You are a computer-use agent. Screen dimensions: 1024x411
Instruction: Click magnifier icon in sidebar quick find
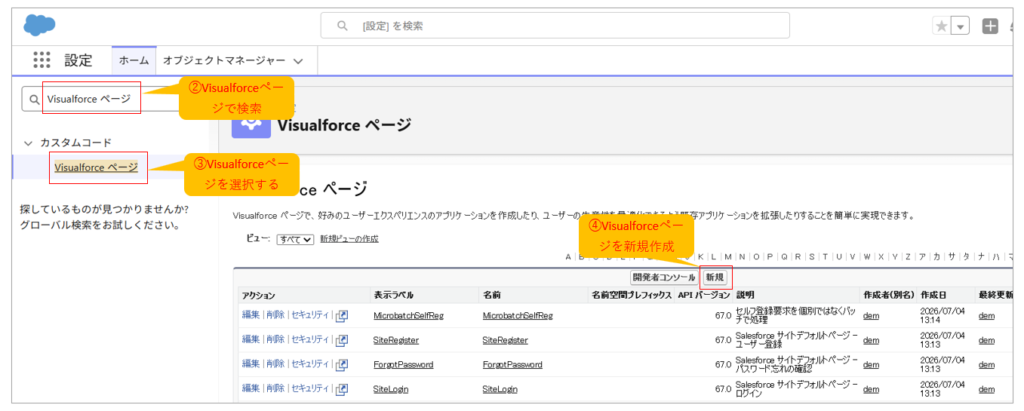point(35,99)
